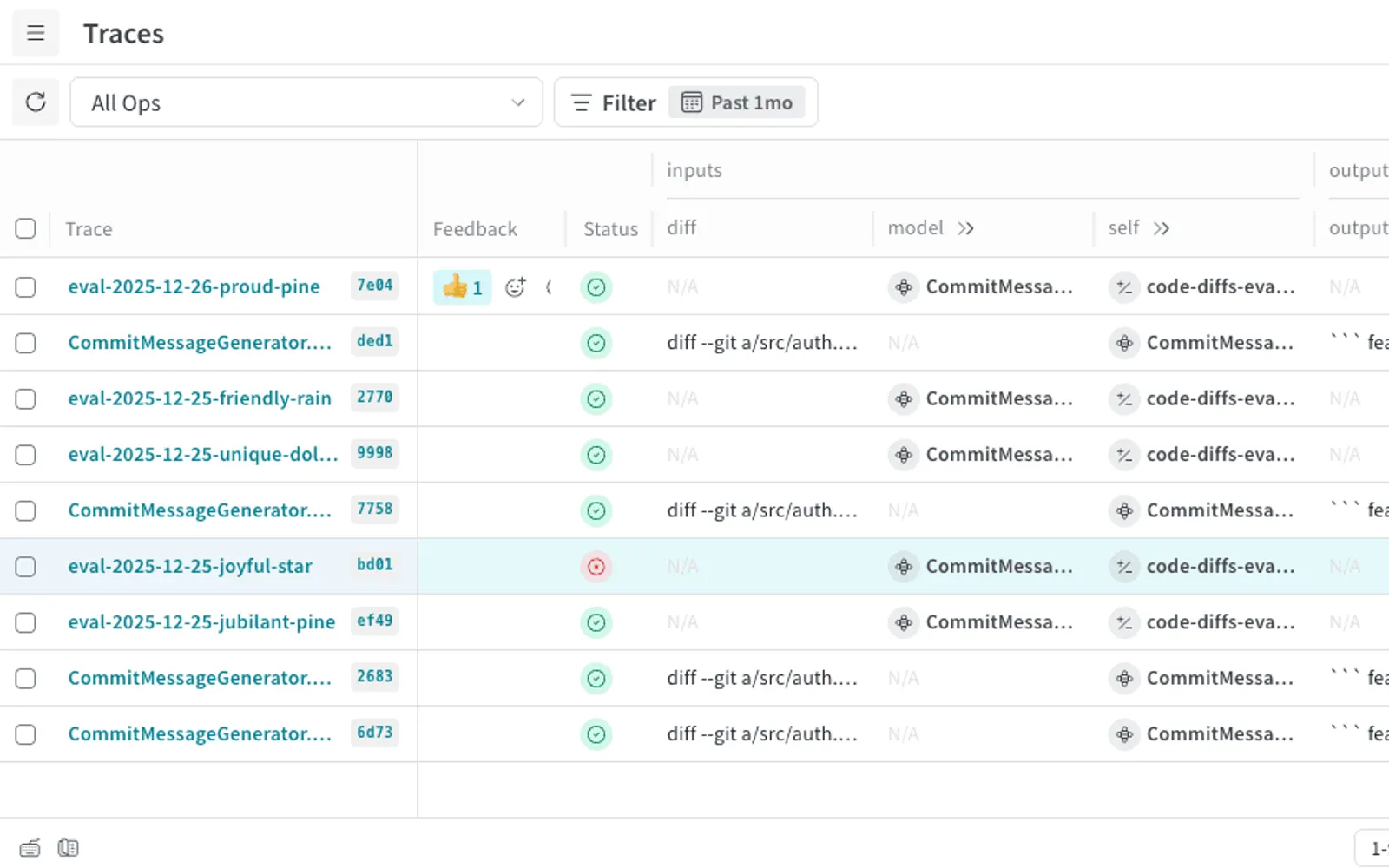Click the 7e04 trace ID badge
The image size is (1389, 868).
(375, 286)
